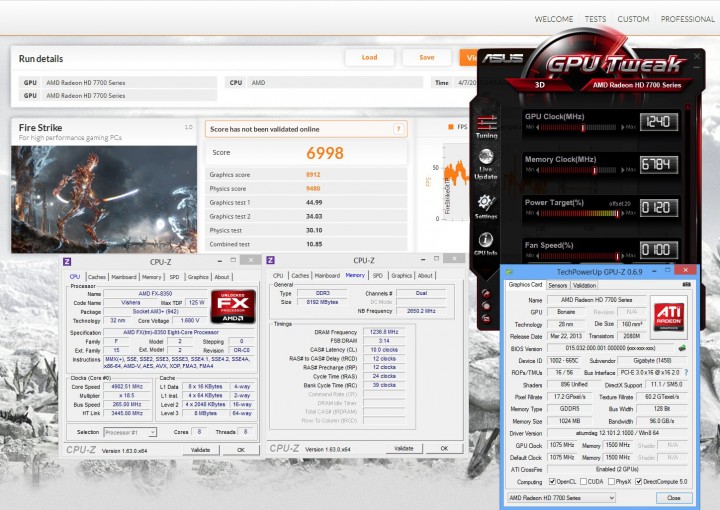Click the Power Target Min arrow

pos(538,213)
